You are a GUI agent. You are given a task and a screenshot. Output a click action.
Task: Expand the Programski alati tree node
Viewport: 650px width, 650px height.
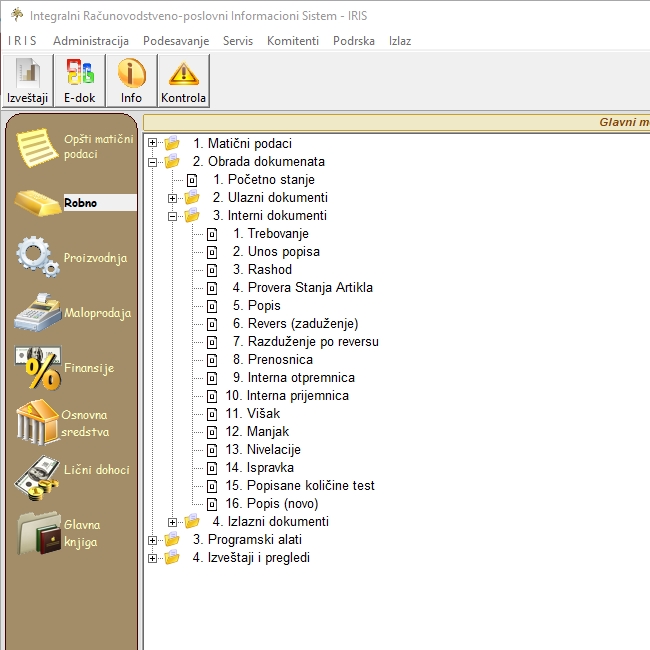point(152,540)
